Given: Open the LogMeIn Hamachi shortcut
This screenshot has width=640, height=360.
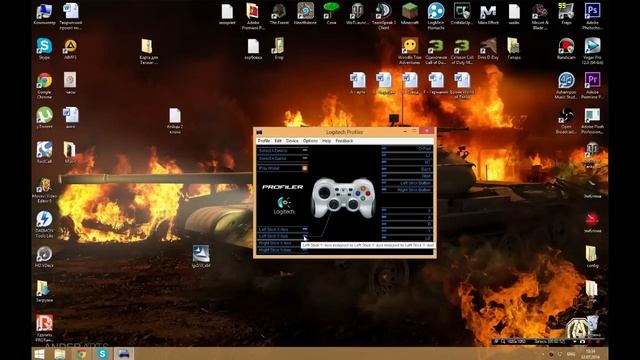Looking at the screenshot, I should (x=436, y=16).
